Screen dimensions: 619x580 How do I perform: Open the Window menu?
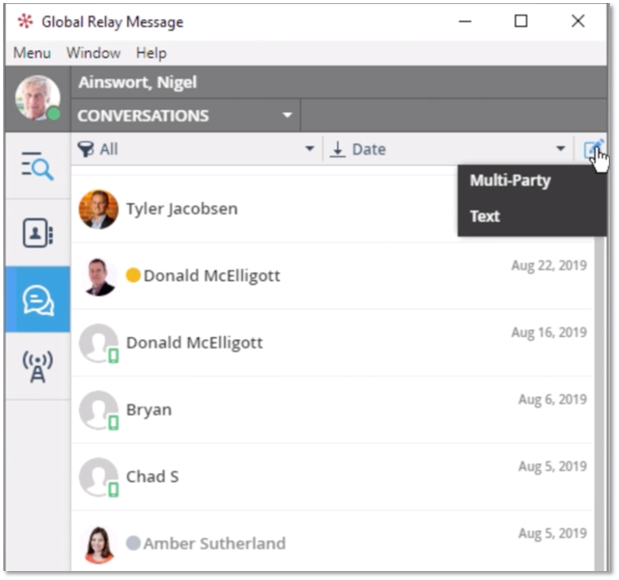pyautogui.click(x=94, y=53)
